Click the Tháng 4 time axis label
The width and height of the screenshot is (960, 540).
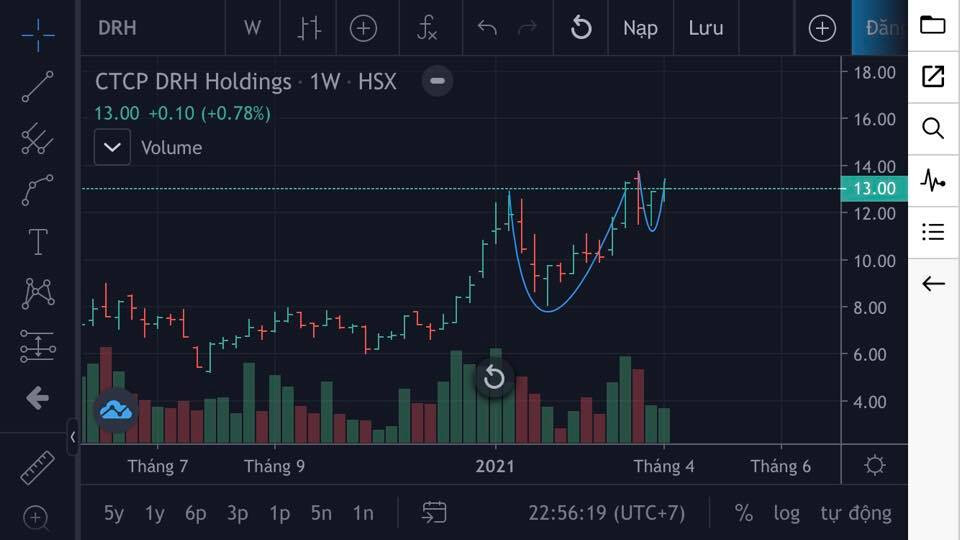tap(664, 467)
